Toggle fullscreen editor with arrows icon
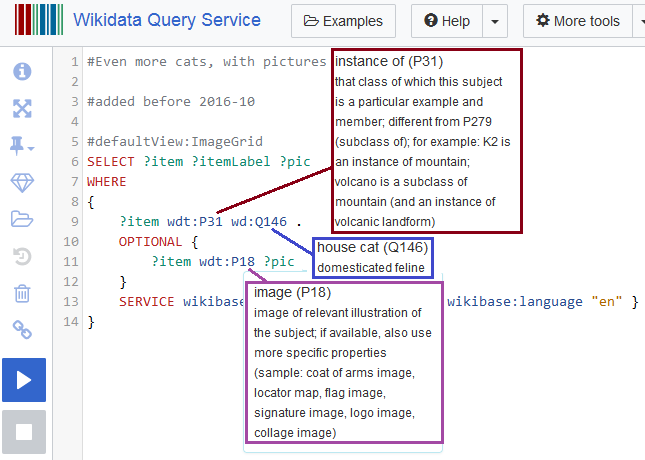 [x=22, y=109]
